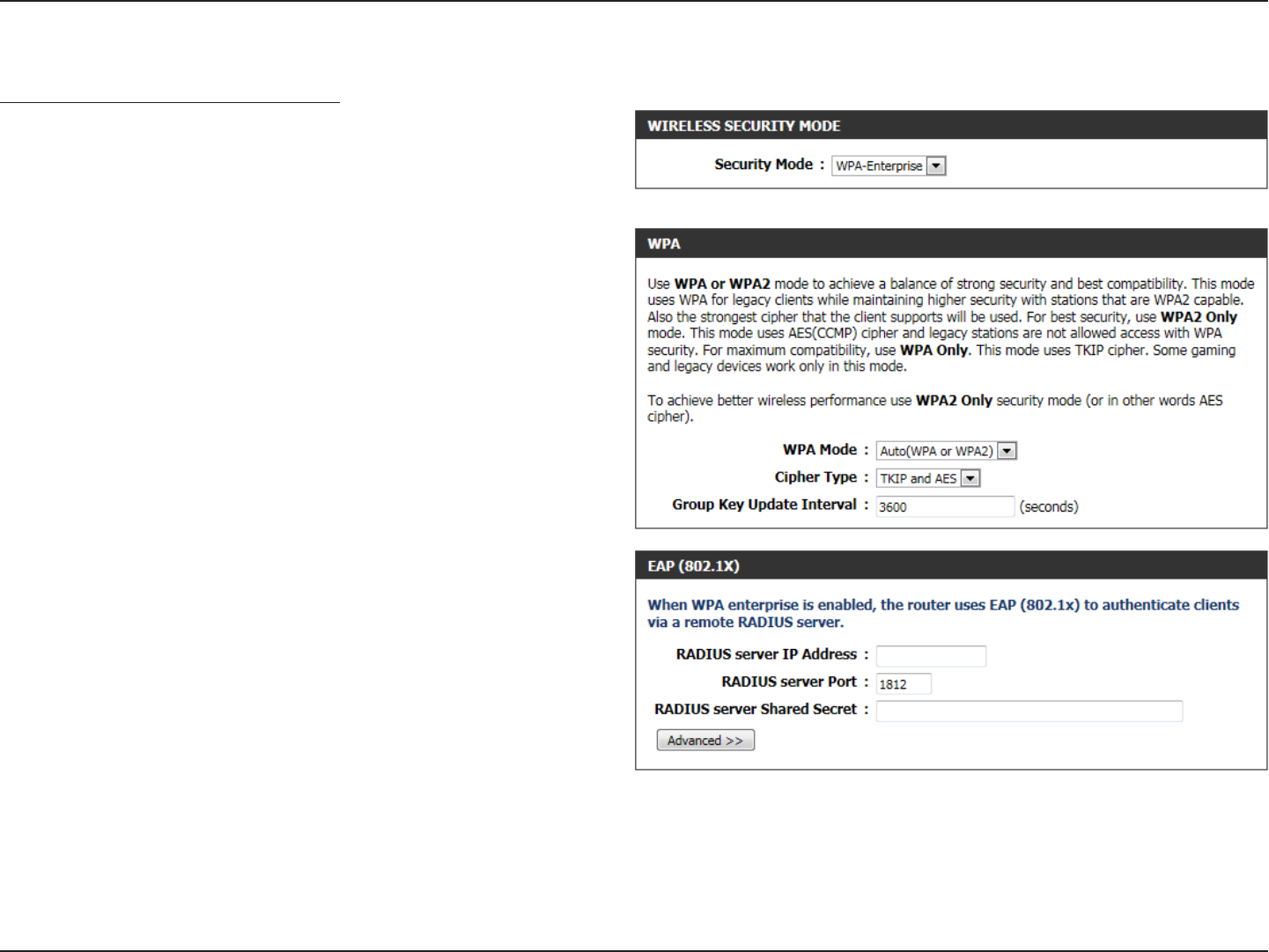Click the EAP (802.1X) section header
Viewport: 1269px width, 952px height.
click(951, 565)
